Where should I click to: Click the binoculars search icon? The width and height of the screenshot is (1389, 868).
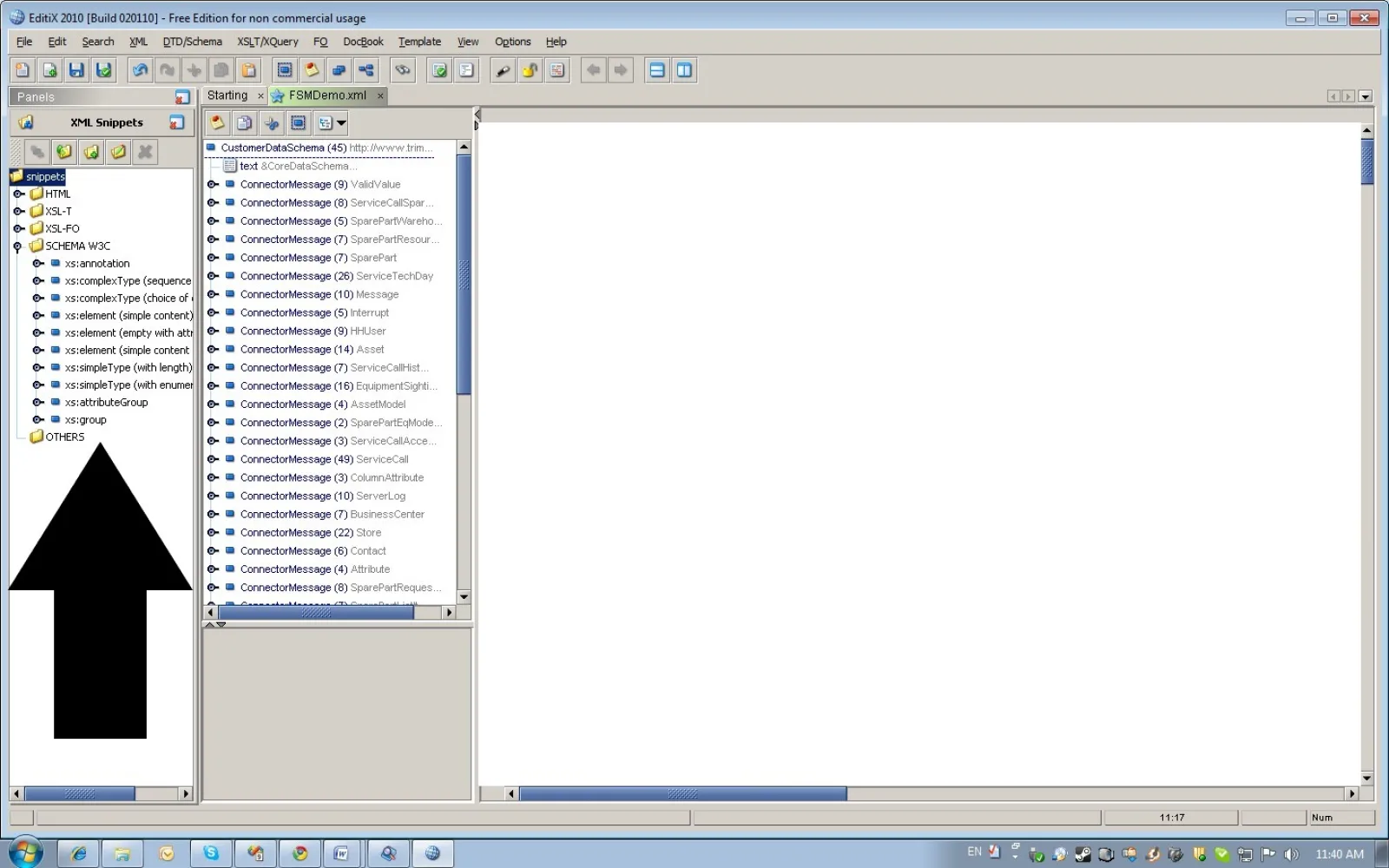point(403,70)
